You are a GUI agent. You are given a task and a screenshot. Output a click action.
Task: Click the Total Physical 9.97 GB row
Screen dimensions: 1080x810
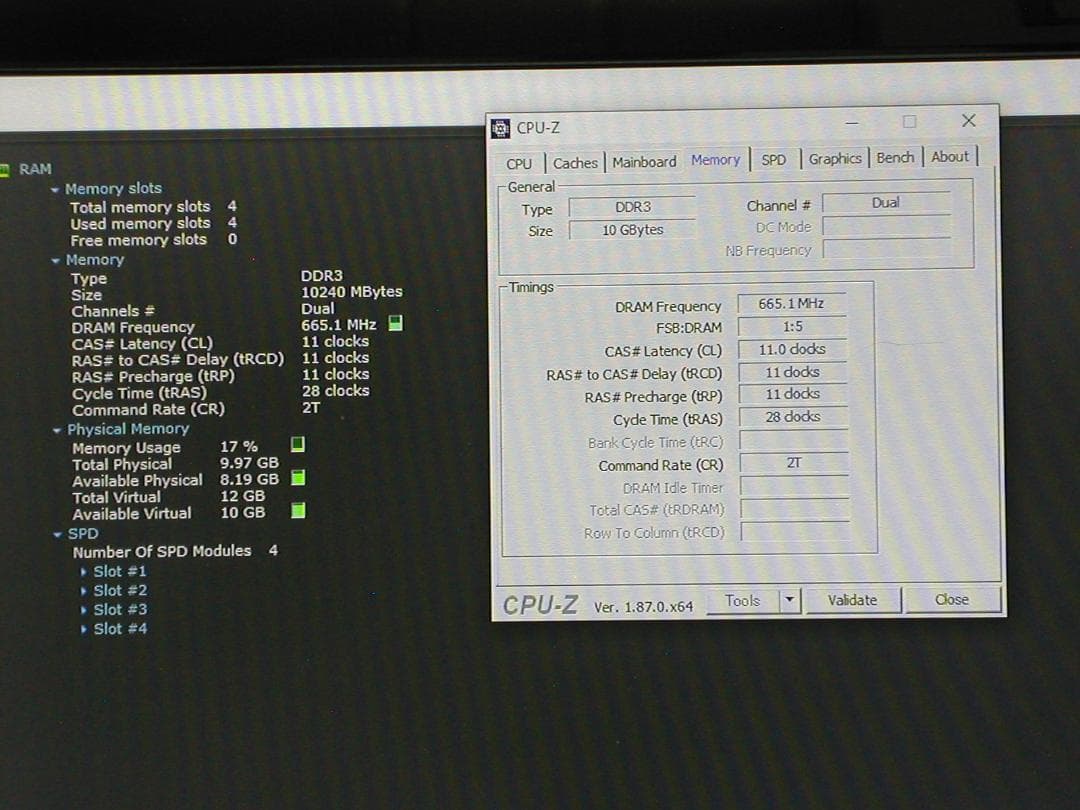point(176,464)
